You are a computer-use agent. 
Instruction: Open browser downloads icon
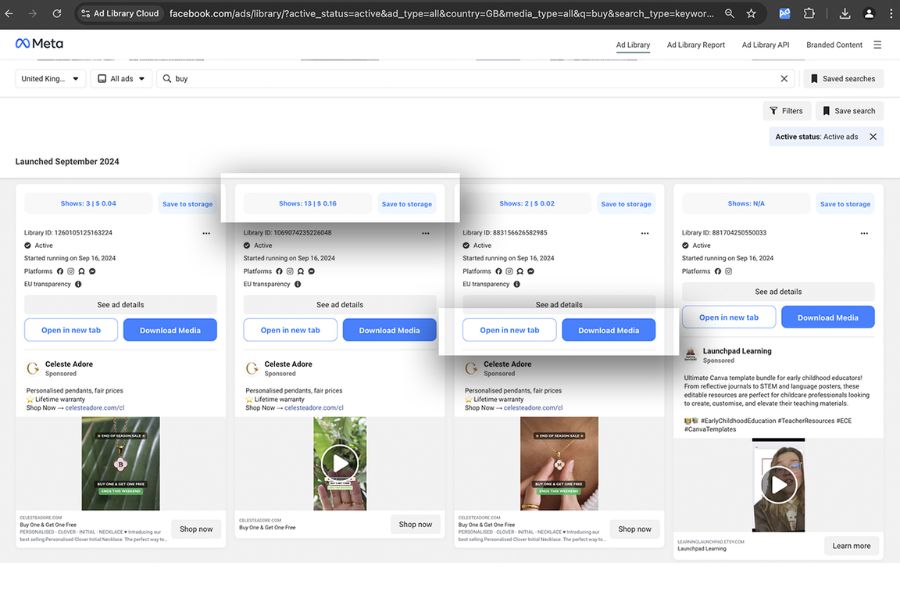(845, 13)
